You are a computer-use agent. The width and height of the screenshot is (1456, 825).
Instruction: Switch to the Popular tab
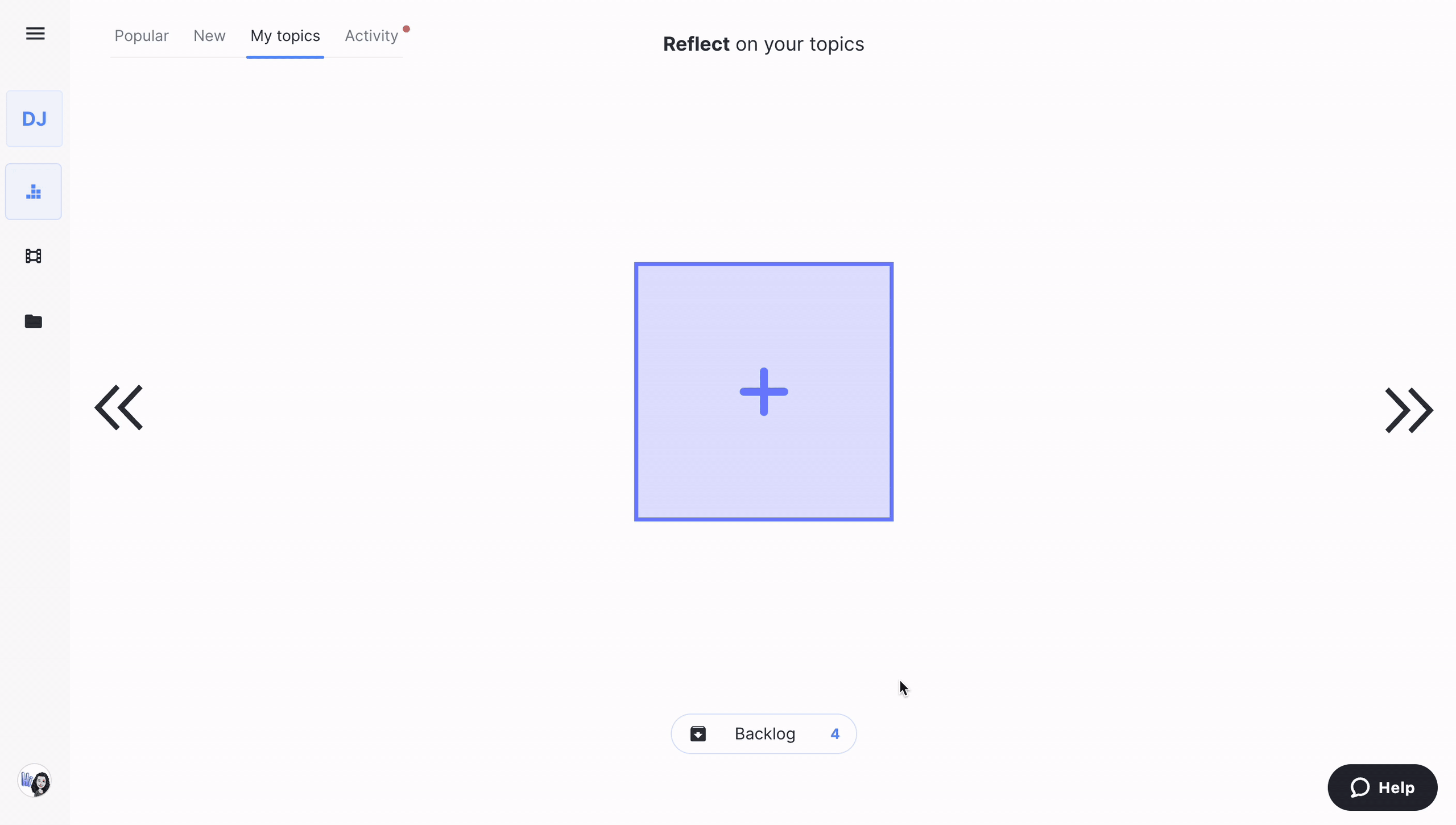pyautogui.click(x=142, y=36)
